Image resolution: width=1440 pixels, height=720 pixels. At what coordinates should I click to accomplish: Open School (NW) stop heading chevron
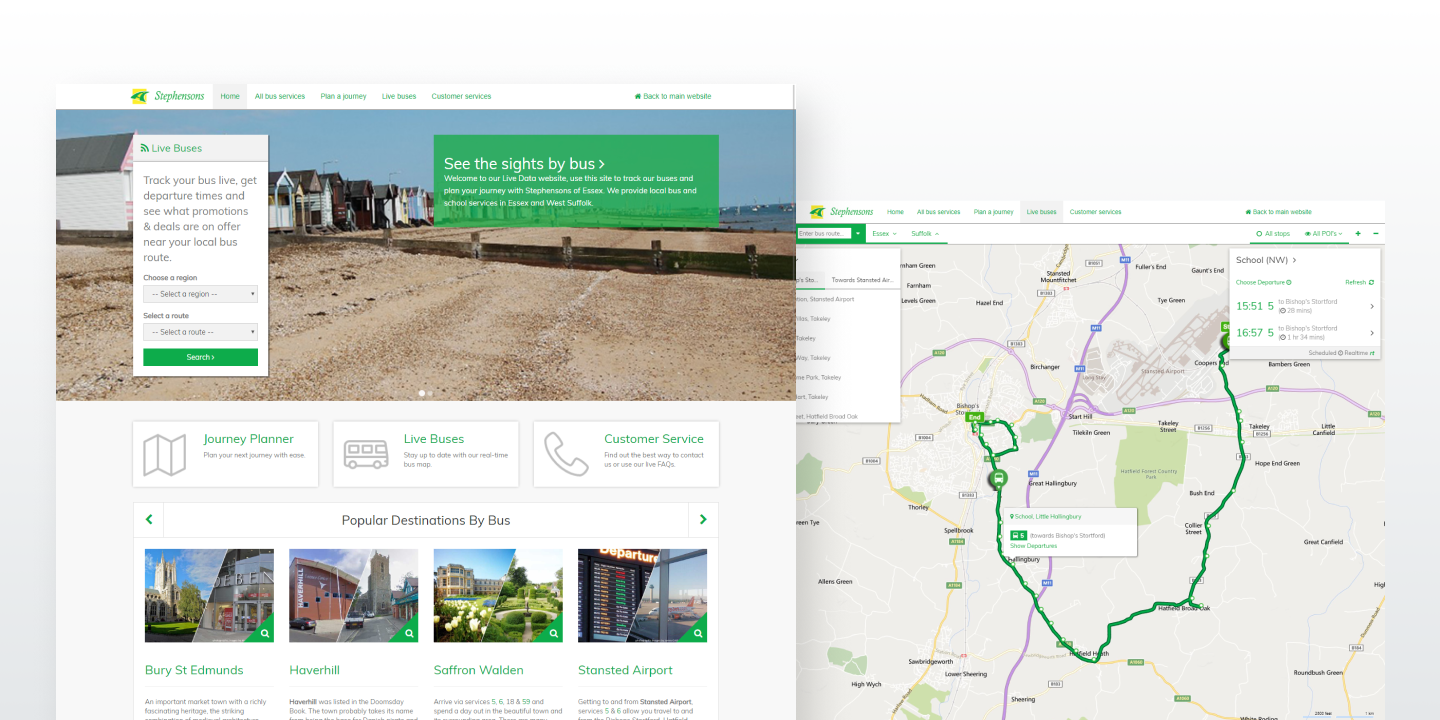(x=1294, y=261)
